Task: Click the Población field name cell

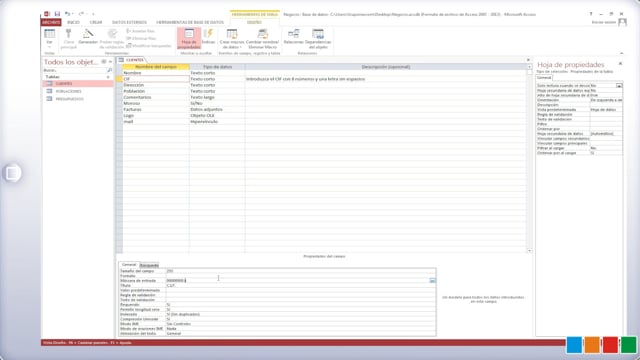Action: click(156, 91)
